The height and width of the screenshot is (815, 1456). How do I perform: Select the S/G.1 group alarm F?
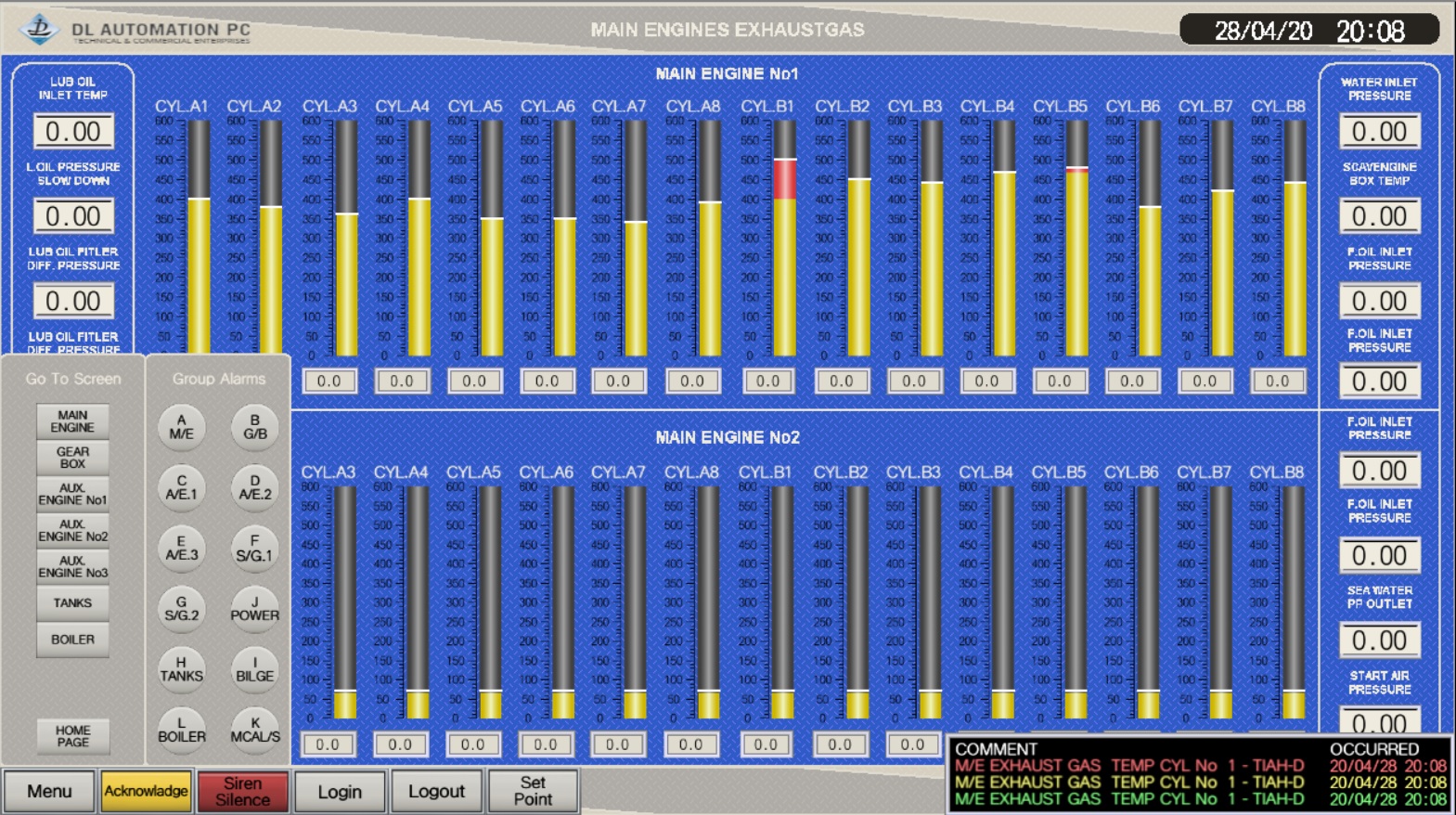pyautogui.click(x=254, y=549)
